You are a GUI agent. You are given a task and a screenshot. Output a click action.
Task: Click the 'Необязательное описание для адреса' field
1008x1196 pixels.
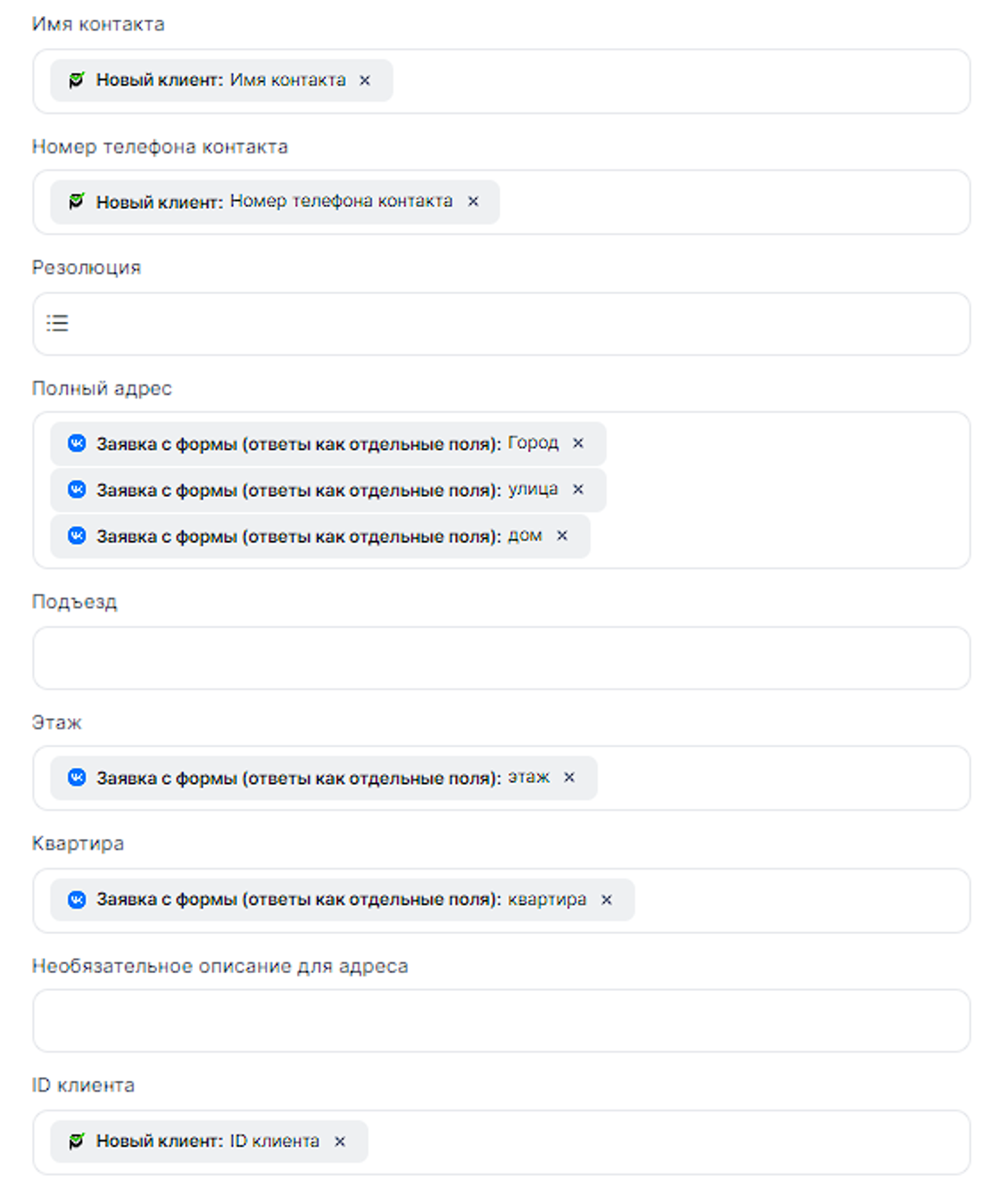coord(501,1020)
